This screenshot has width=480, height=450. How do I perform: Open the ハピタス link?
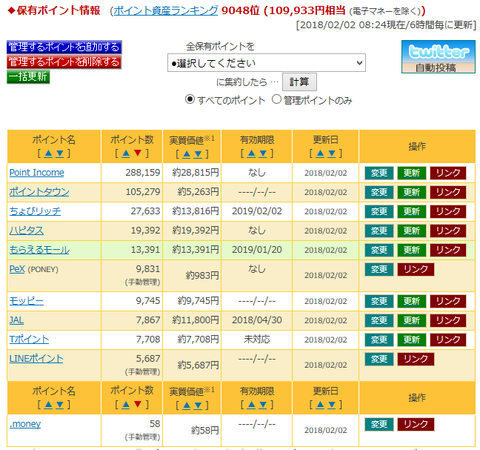26,231
